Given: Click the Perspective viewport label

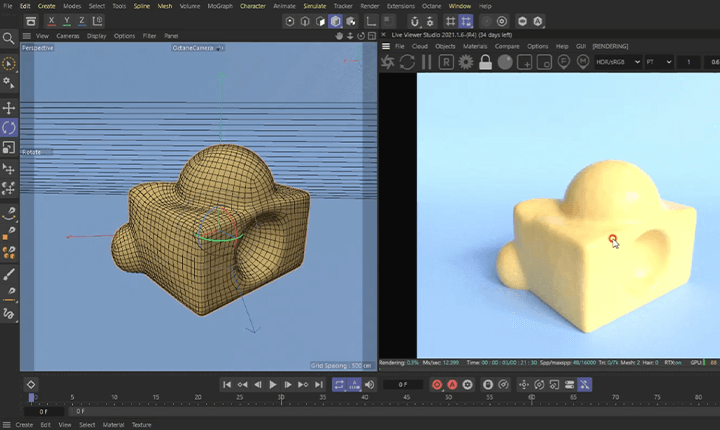Looking at the screenshot, I should (38, 48).
